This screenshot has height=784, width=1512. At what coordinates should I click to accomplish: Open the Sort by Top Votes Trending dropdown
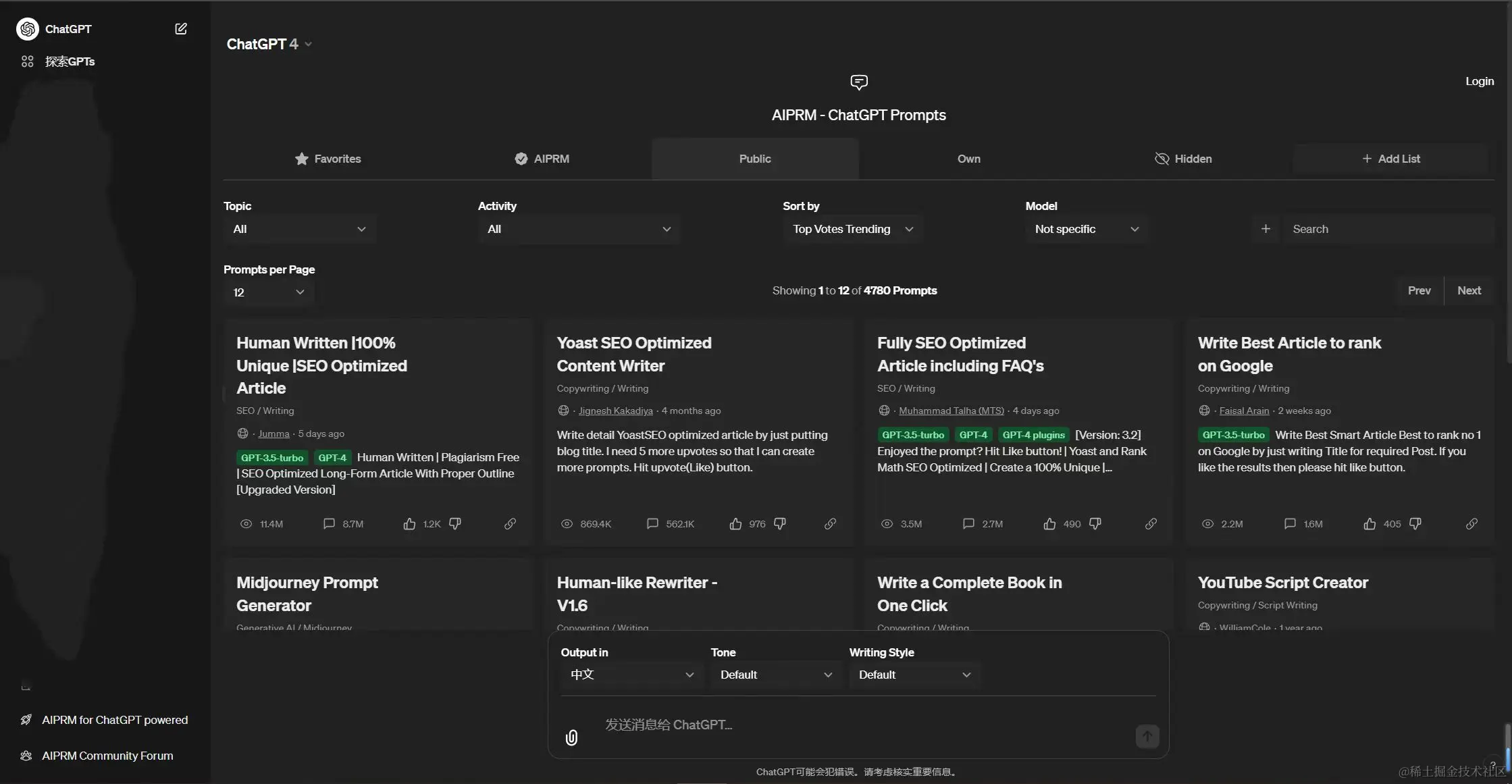[852, 229]
